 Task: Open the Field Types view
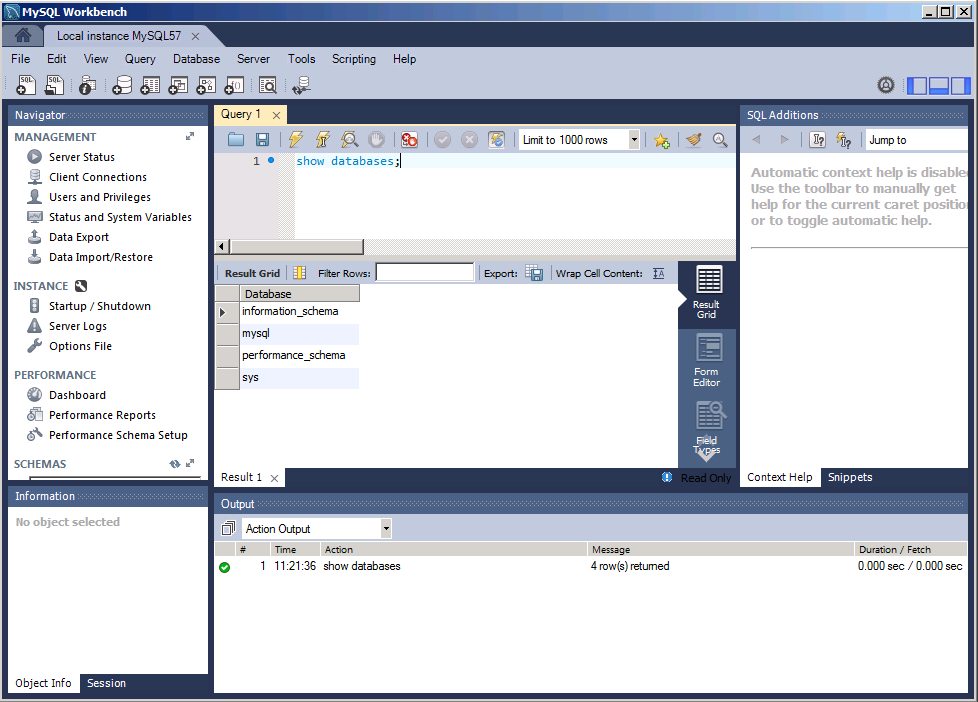tap(707, 427)
